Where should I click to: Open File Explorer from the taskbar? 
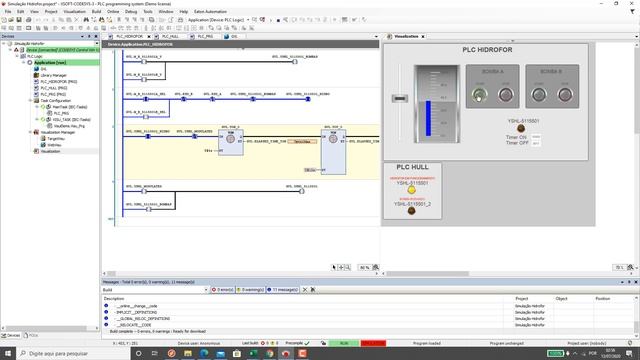188,353
